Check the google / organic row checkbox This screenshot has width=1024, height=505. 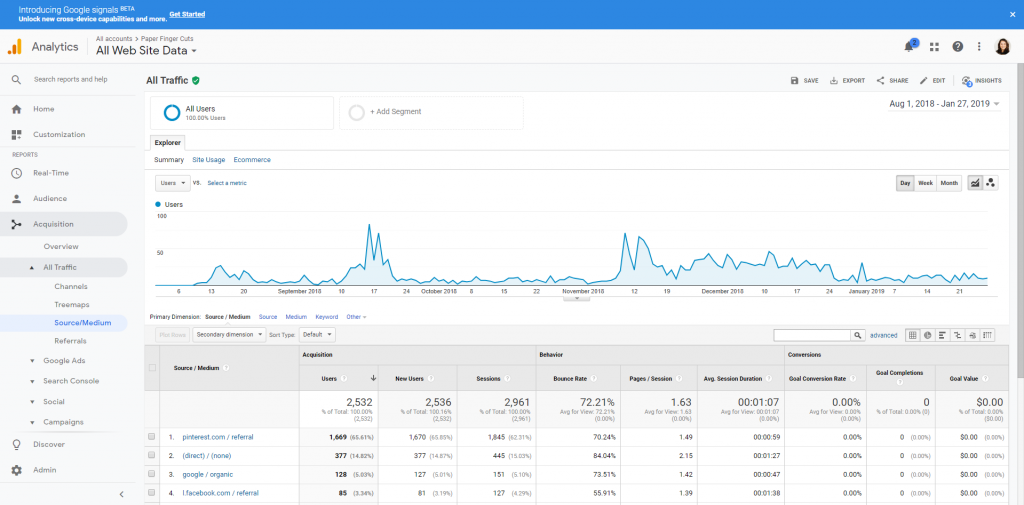(x=152, y=474)
